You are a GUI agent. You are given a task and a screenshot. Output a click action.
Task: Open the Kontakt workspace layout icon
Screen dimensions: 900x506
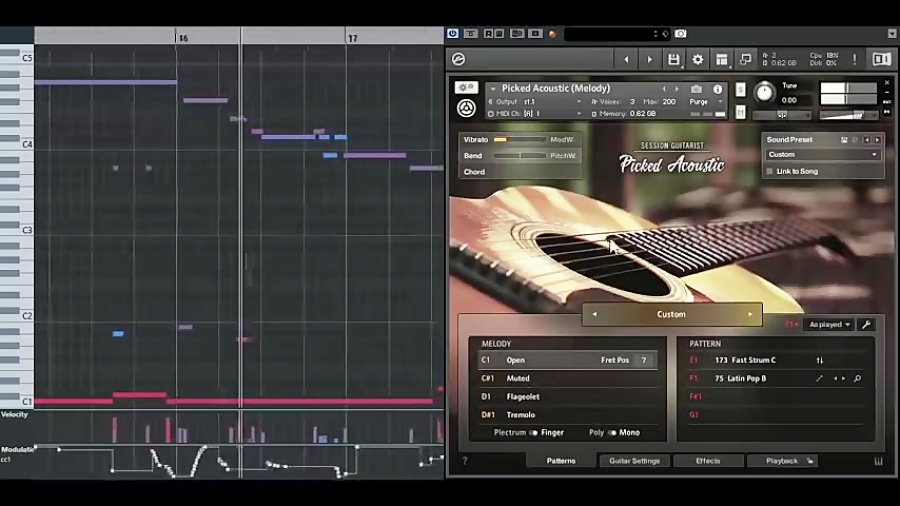[x=721, y=59]
